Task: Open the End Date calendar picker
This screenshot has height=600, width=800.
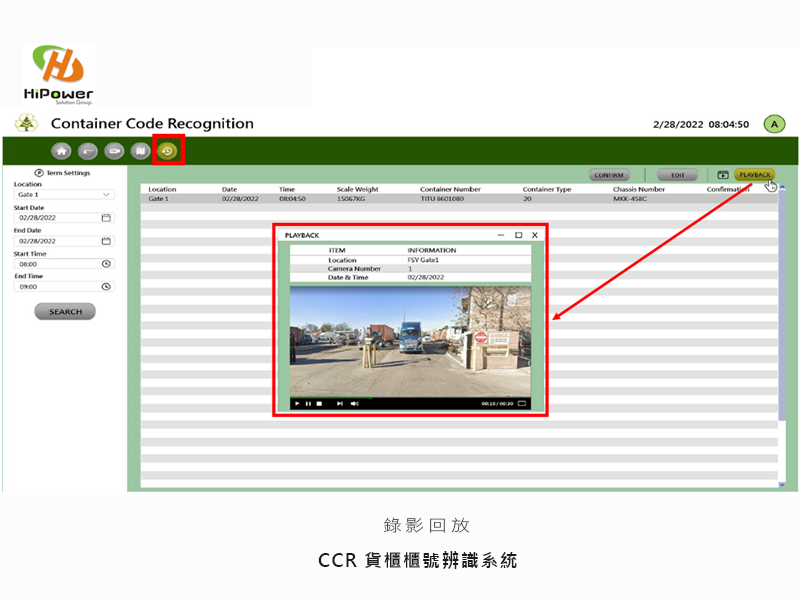Action: [106, 241]
